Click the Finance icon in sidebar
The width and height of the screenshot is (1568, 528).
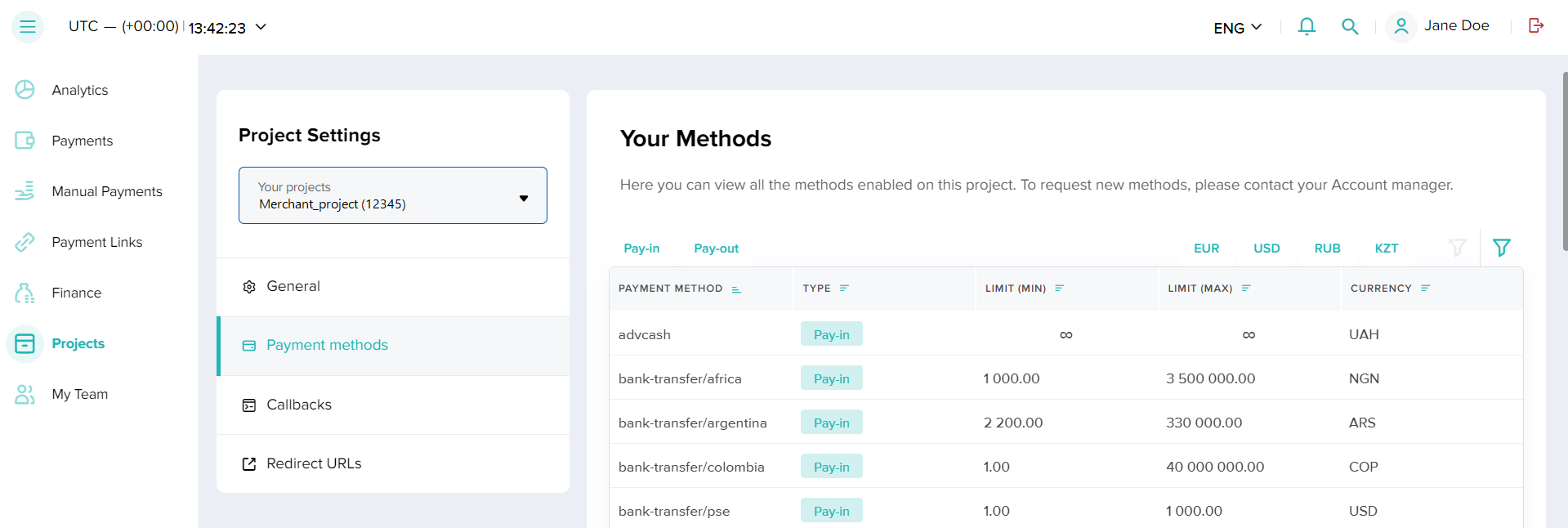point(25,293)
